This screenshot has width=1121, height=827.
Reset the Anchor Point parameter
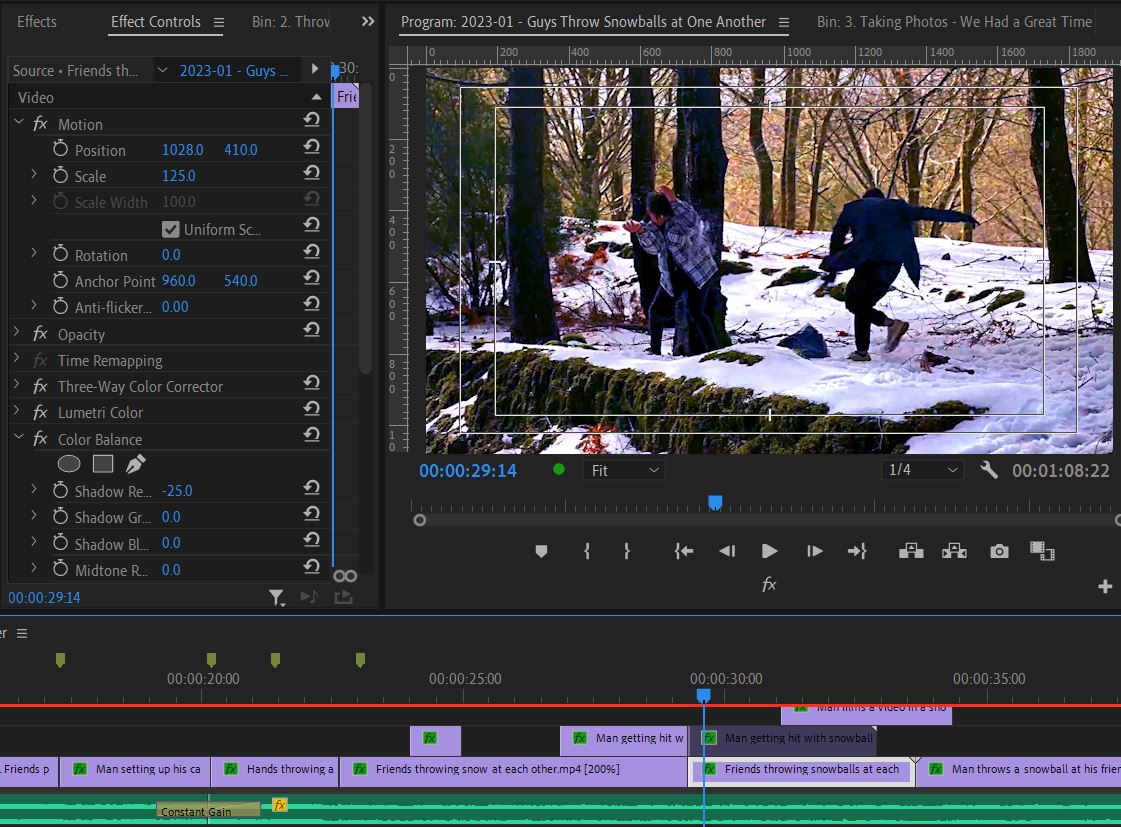(311, 278)
